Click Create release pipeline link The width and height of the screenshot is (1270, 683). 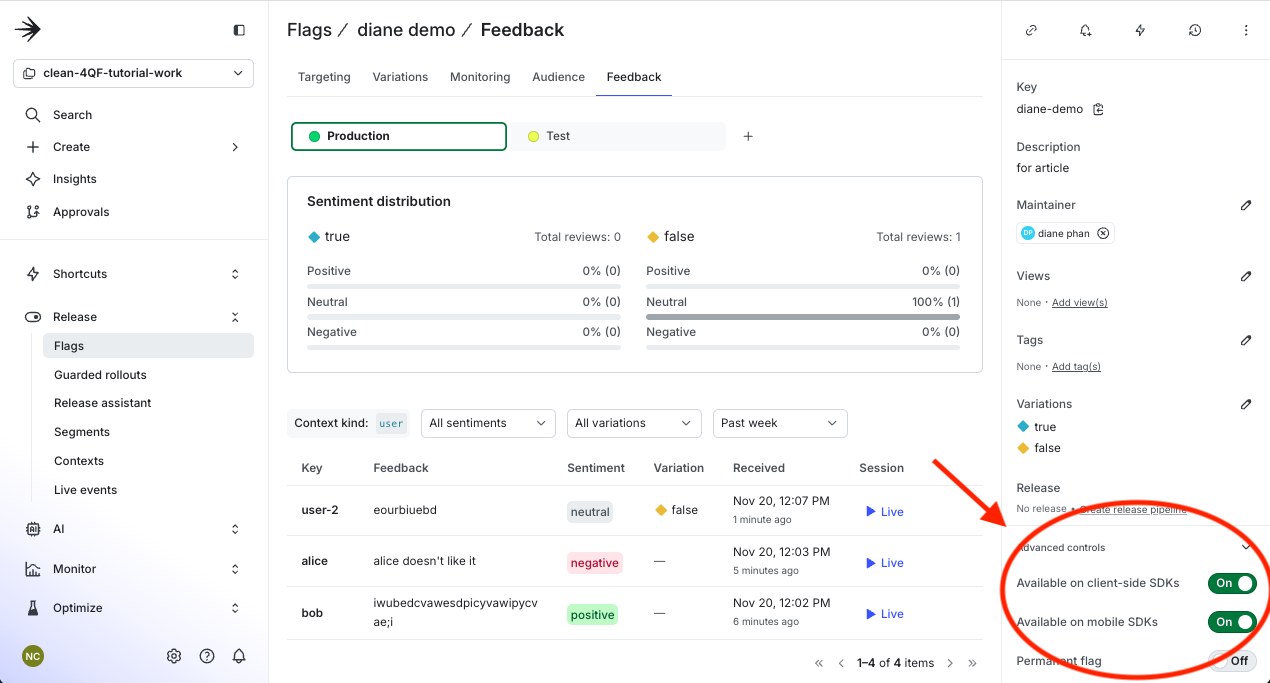click(1133, 509)
